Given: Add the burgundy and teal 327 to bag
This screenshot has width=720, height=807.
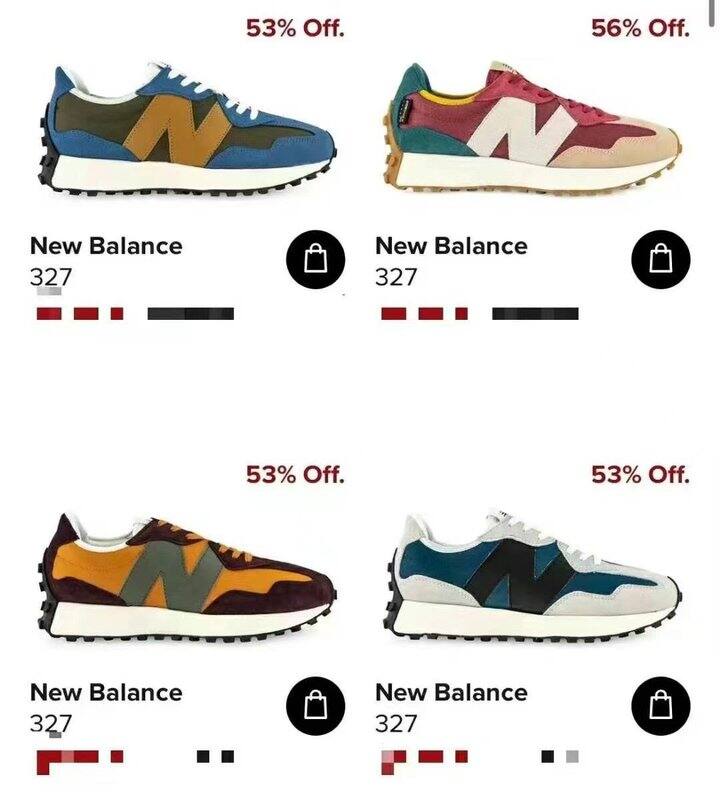Looking at the screenshot, I should coord(661,259).
